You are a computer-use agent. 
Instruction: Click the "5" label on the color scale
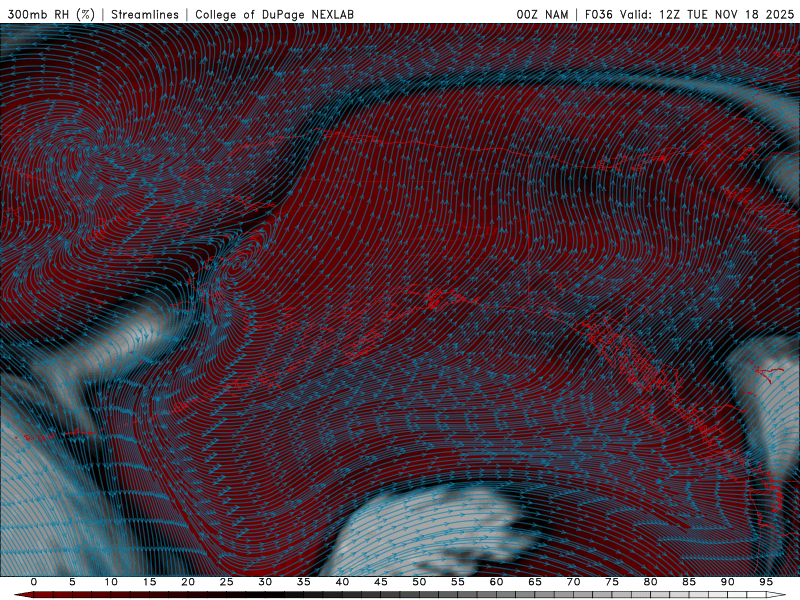tap(72, 582)
